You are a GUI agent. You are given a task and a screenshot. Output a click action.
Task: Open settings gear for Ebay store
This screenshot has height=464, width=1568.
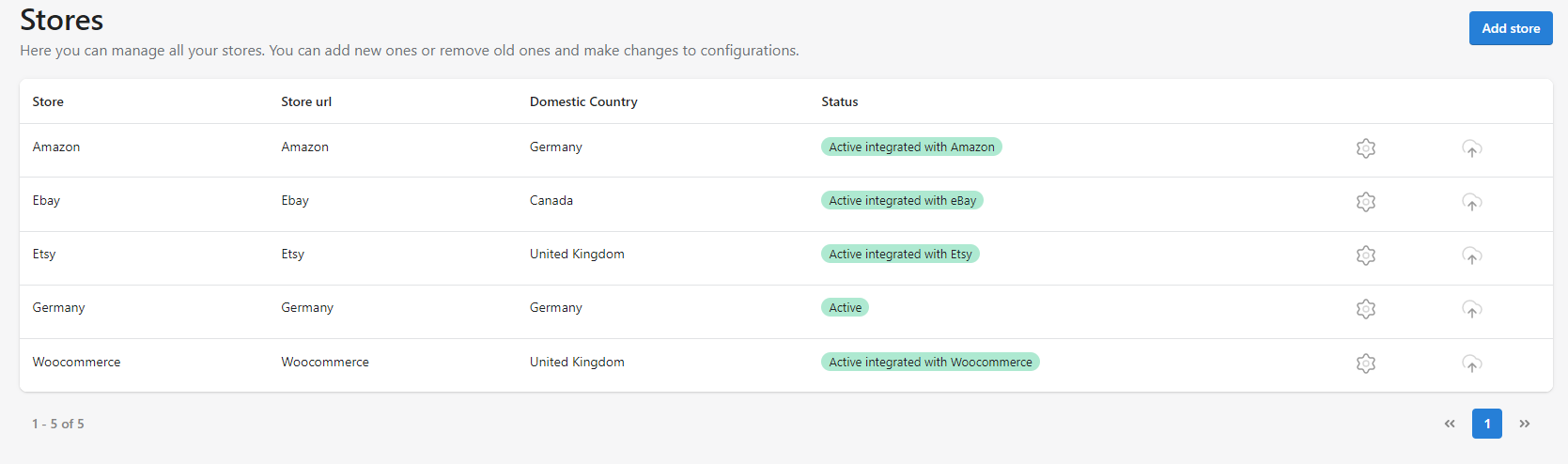pos(1366,202)
